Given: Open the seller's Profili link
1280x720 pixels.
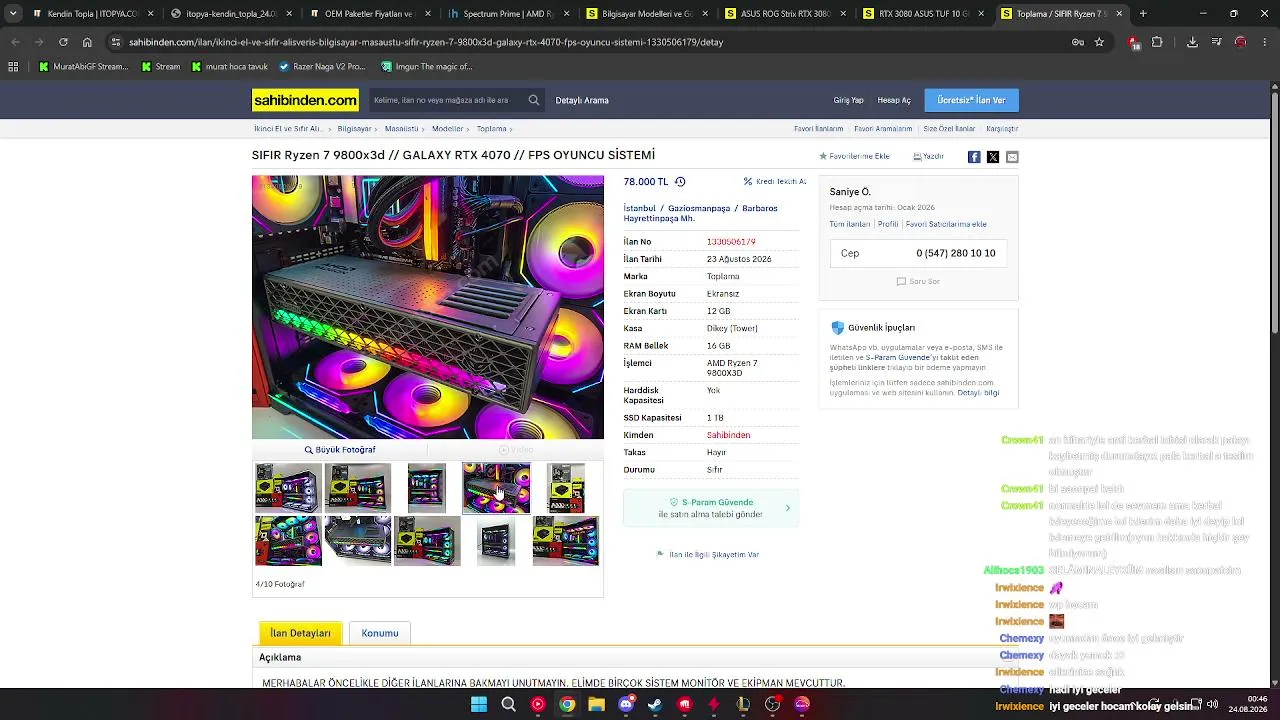Looking at the screenshot, I should (888, 224).
